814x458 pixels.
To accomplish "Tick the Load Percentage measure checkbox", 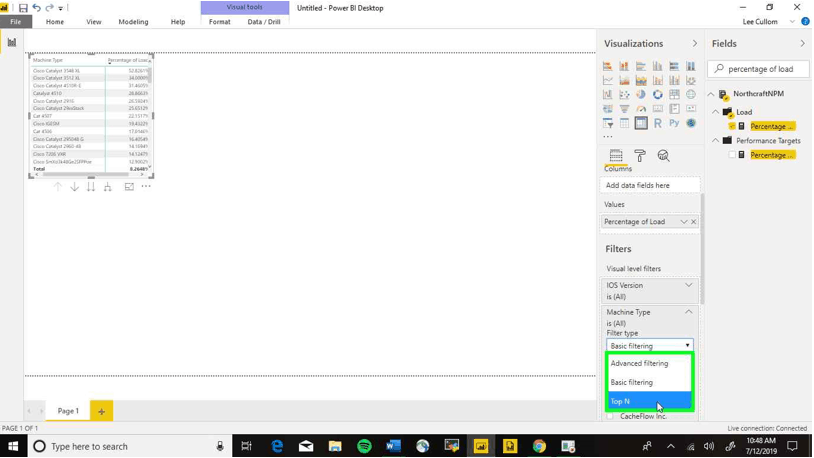I will (732, 126).
